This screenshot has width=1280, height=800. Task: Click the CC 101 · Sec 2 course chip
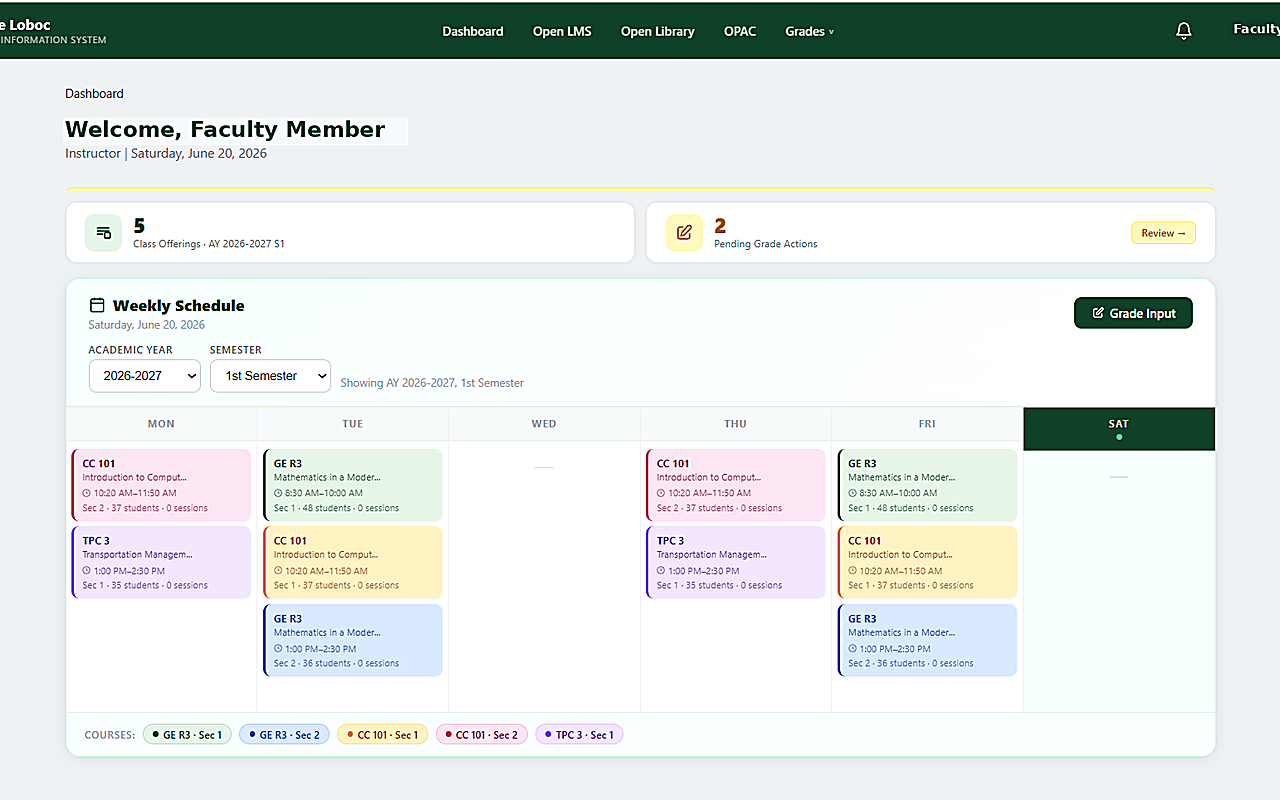pyautogui.click(x=482, y=735)
